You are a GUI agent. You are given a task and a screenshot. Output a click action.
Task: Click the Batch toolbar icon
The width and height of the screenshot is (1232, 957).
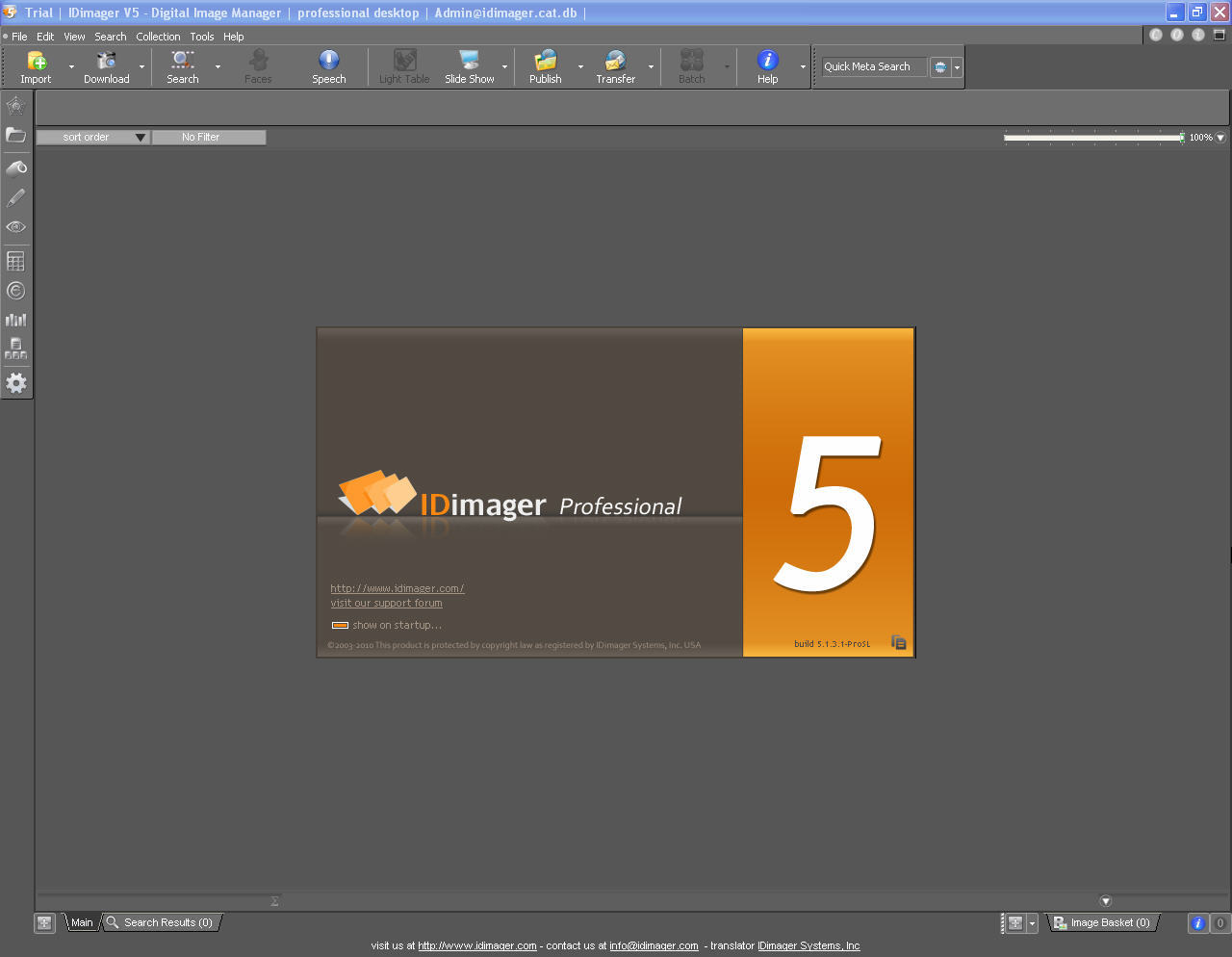click(692, 66)
